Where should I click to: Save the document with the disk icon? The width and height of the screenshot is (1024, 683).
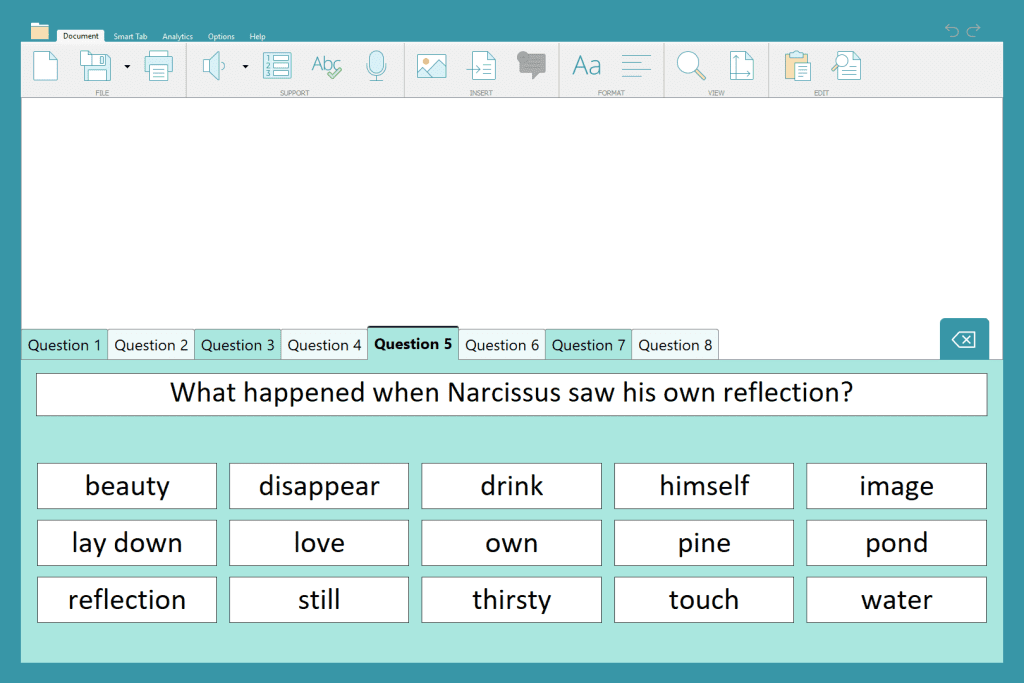pyautogui.click(x=95, y=66)
